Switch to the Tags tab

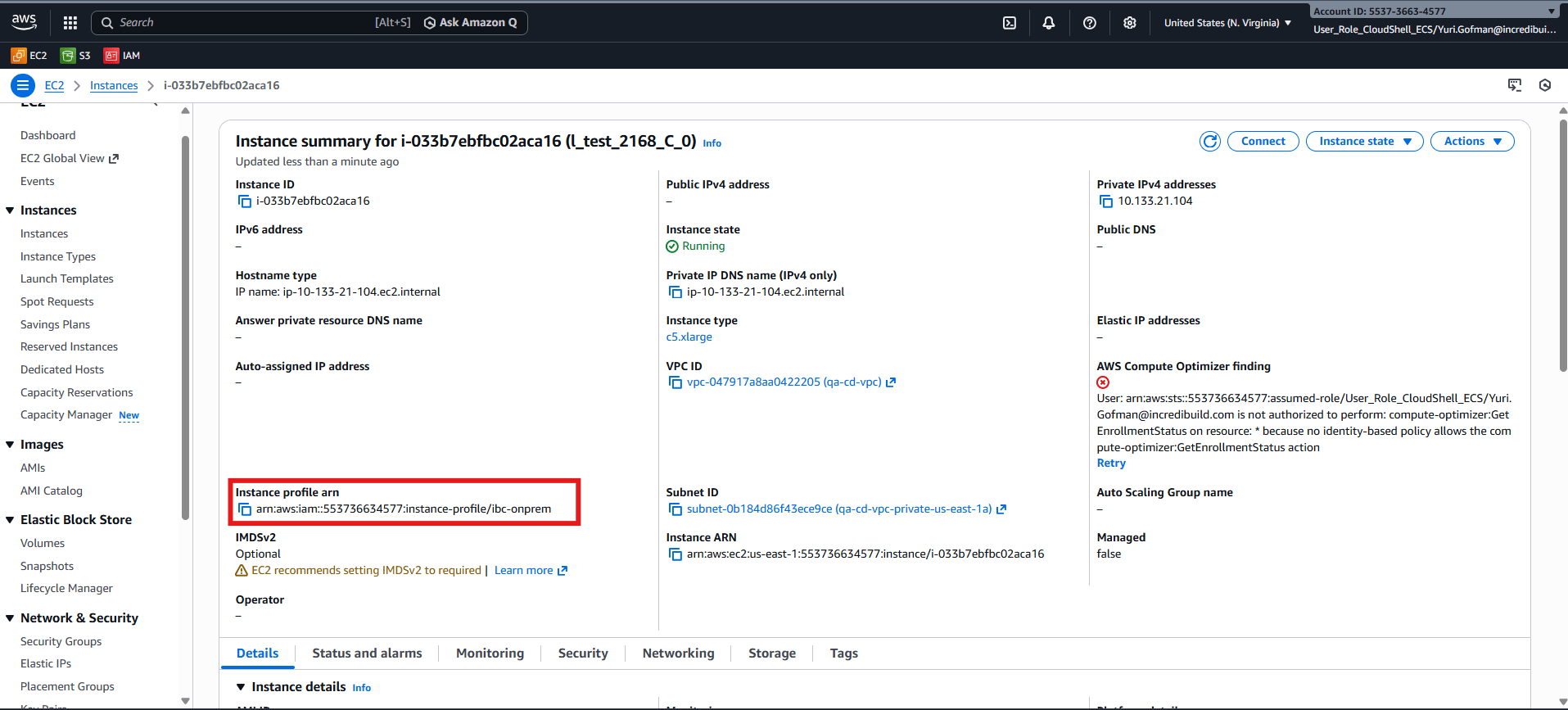click(843, 653)
